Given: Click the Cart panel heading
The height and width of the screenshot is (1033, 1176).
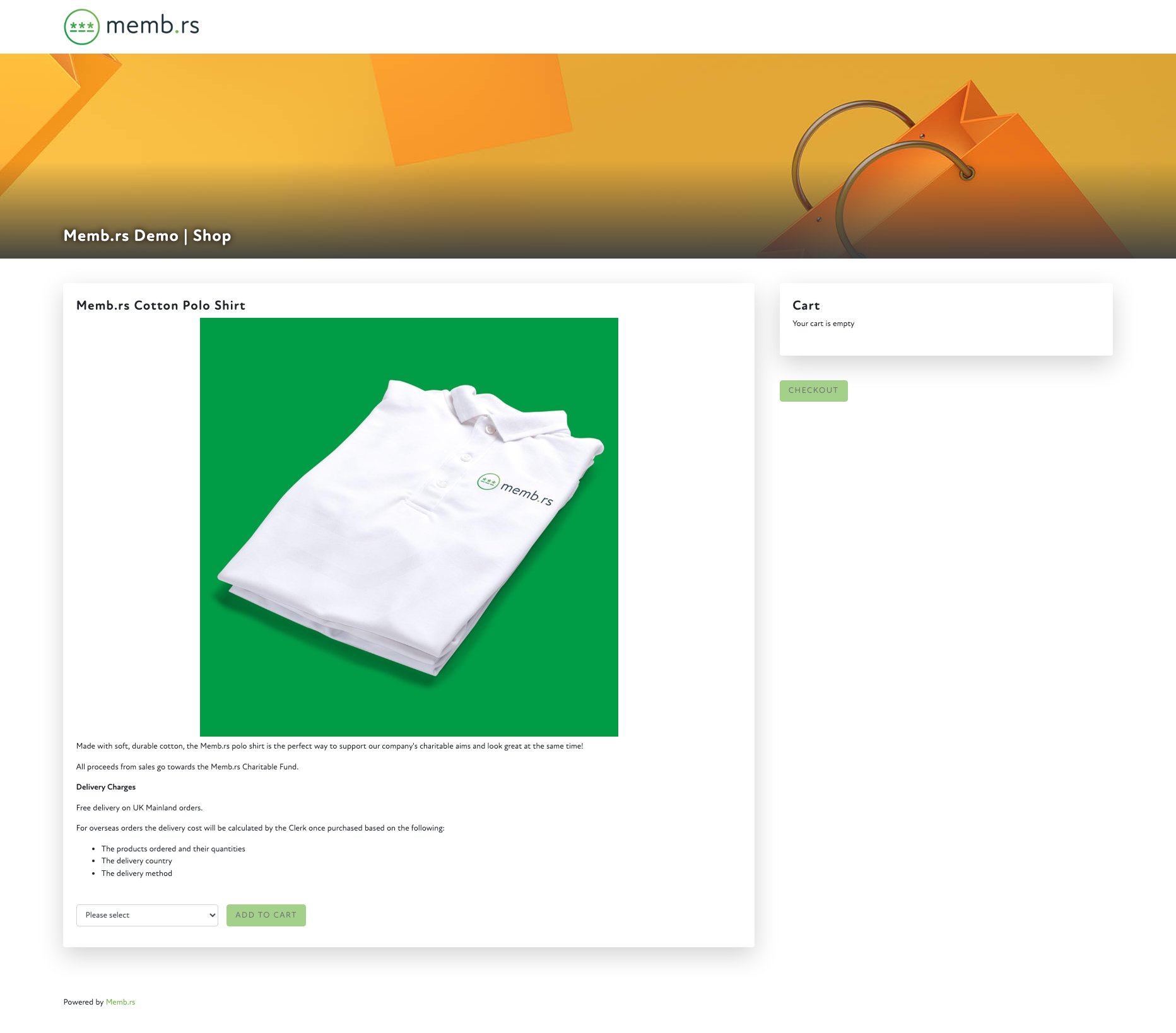Looking at the screenshot, I should 806,305.
